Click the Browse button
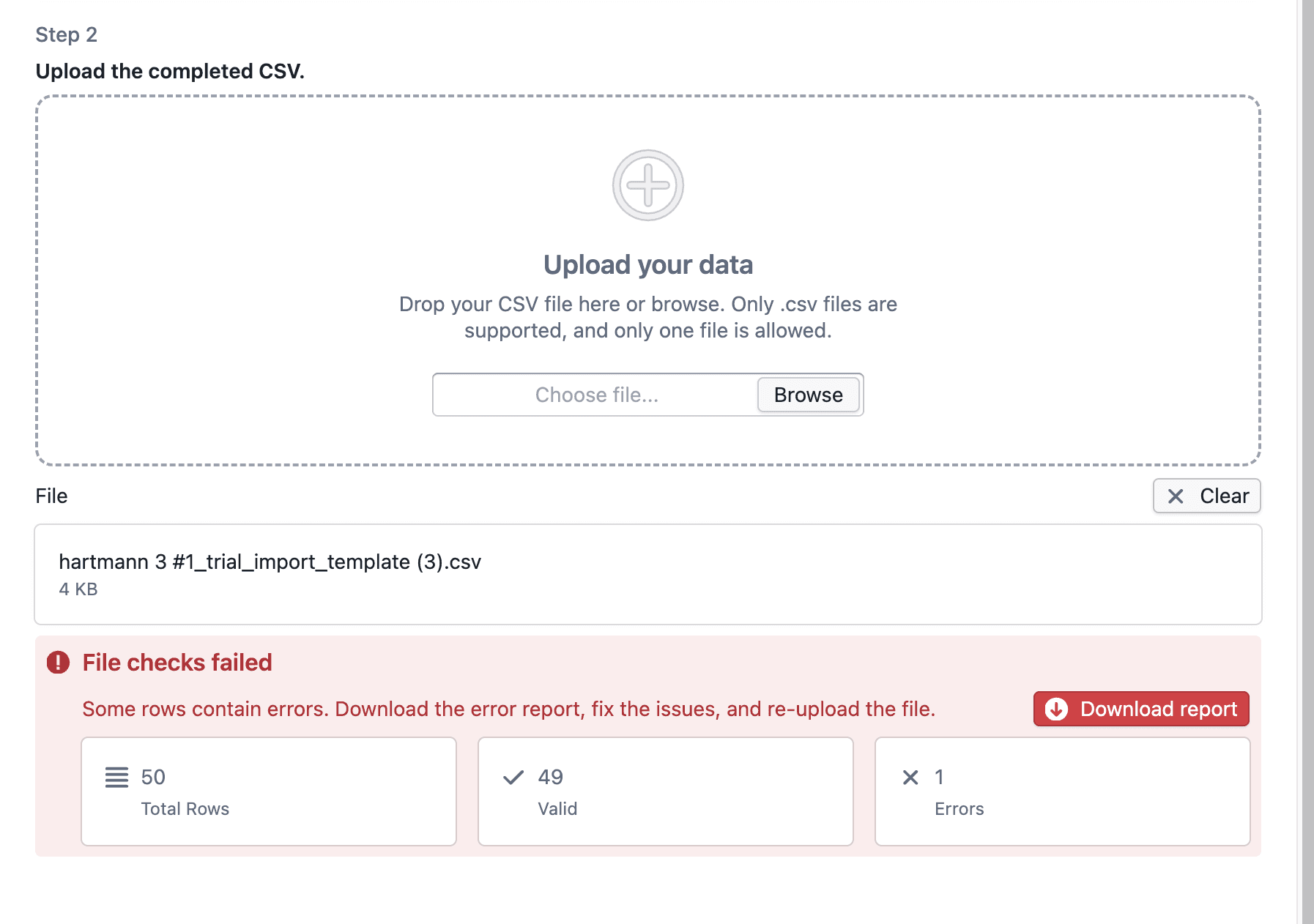The width and height of the screenshot is (1314, 924). pos(808,395)
